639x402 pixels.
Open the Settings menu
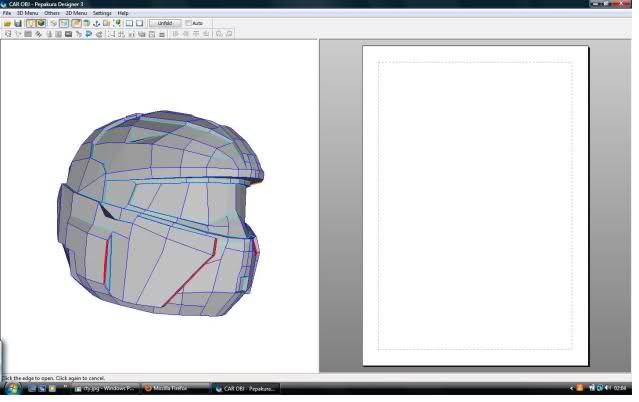pyautogui.click(x=102, y=13)
